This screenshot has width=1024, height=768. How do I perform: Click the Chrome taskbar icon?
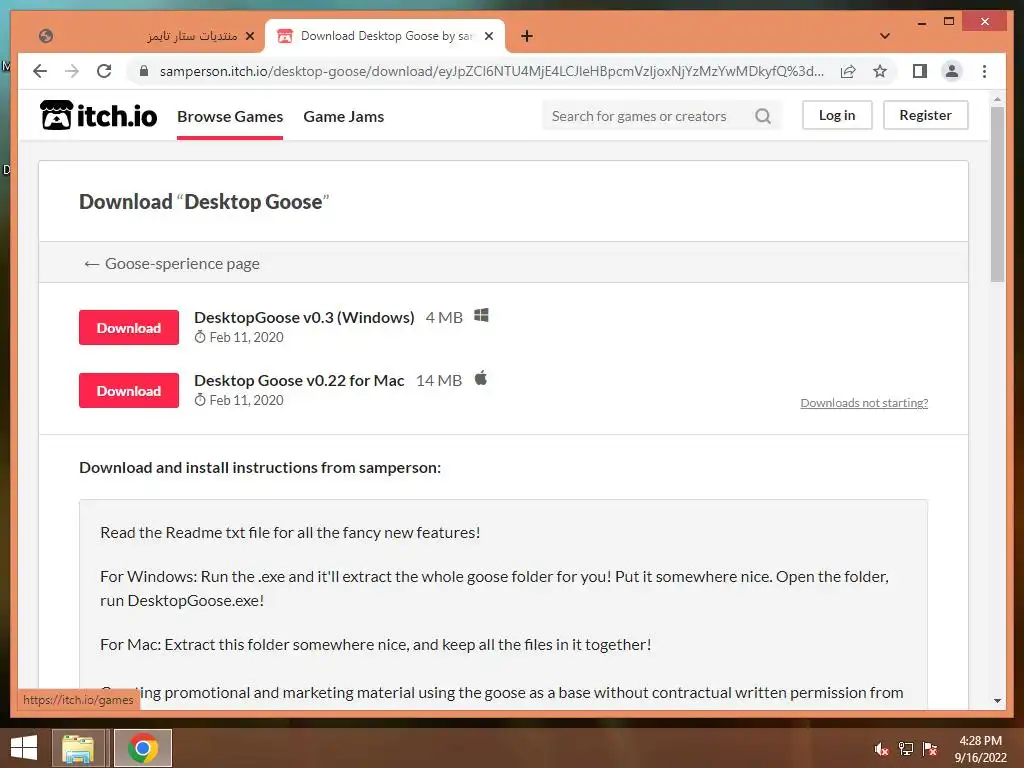143,748
